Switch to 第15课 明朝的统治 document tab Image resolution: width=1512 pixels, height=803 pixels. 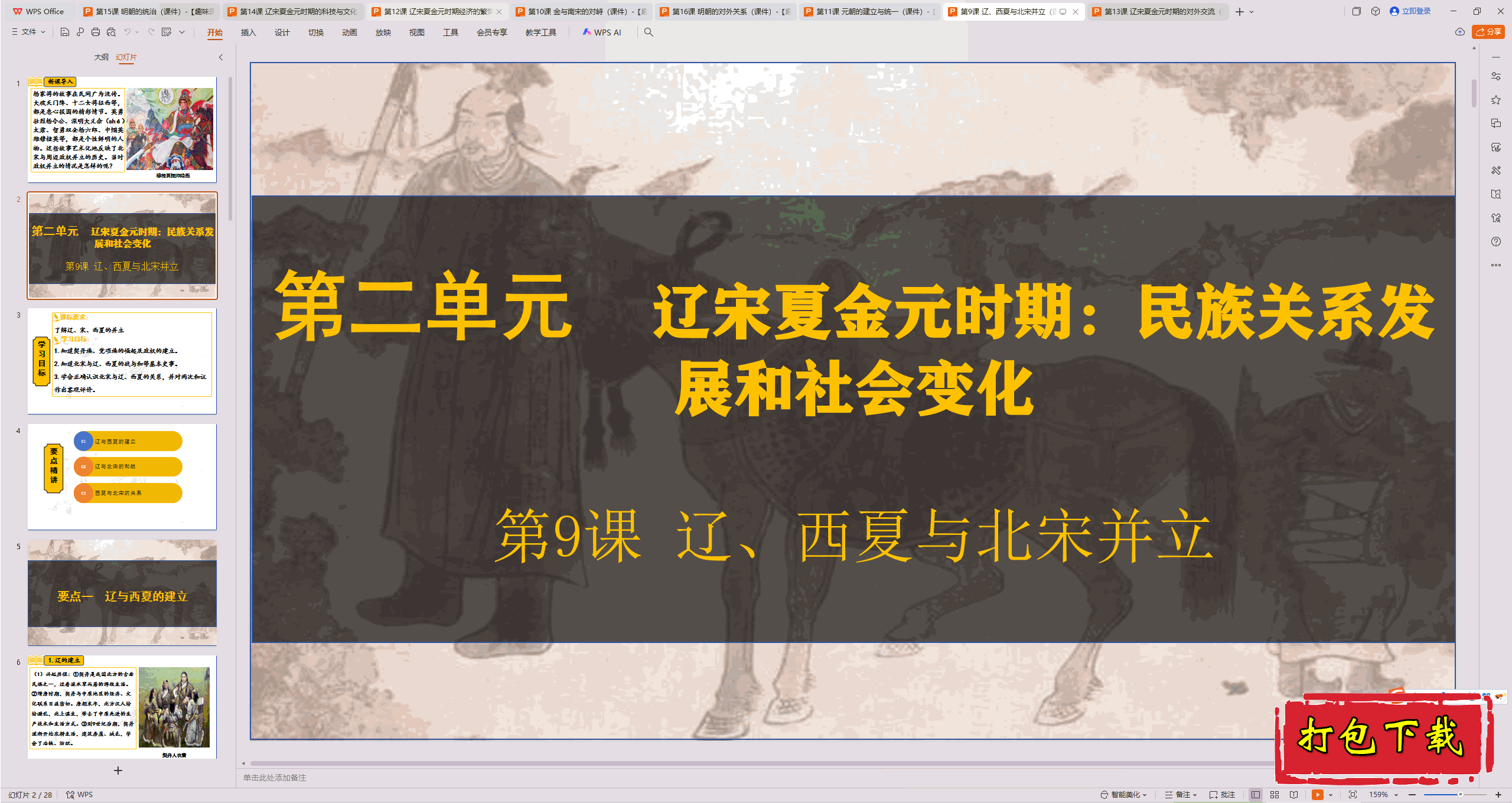(149, 12)
